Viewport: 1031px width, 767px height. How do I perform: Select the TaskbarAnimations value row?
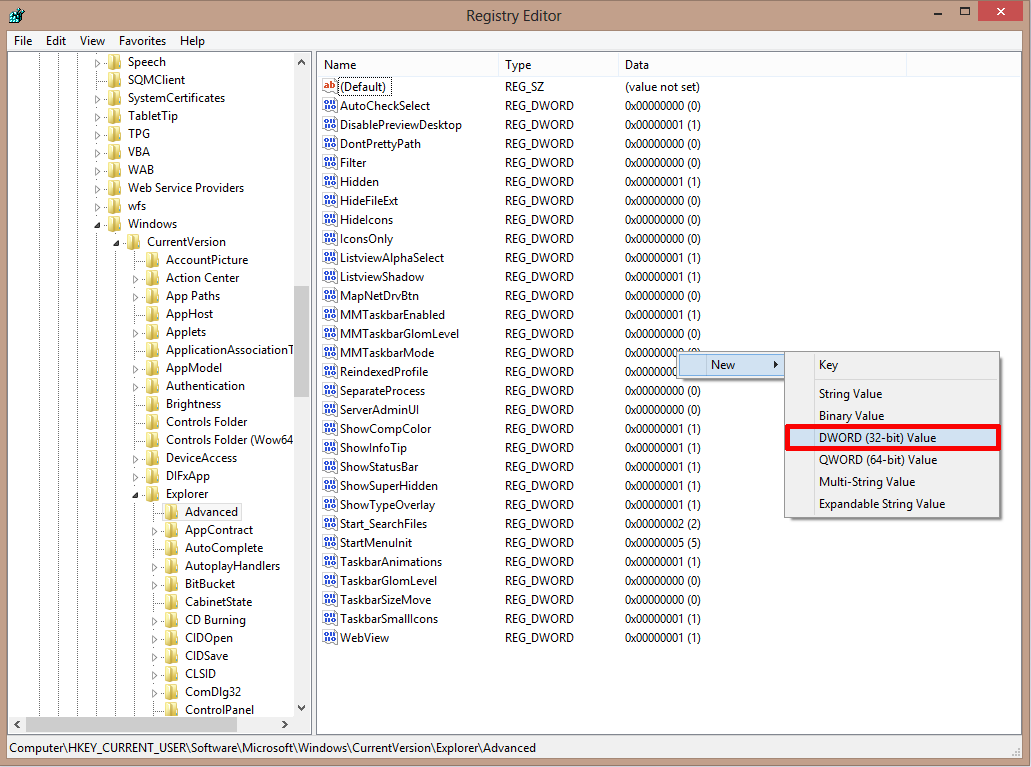(512, 562)
